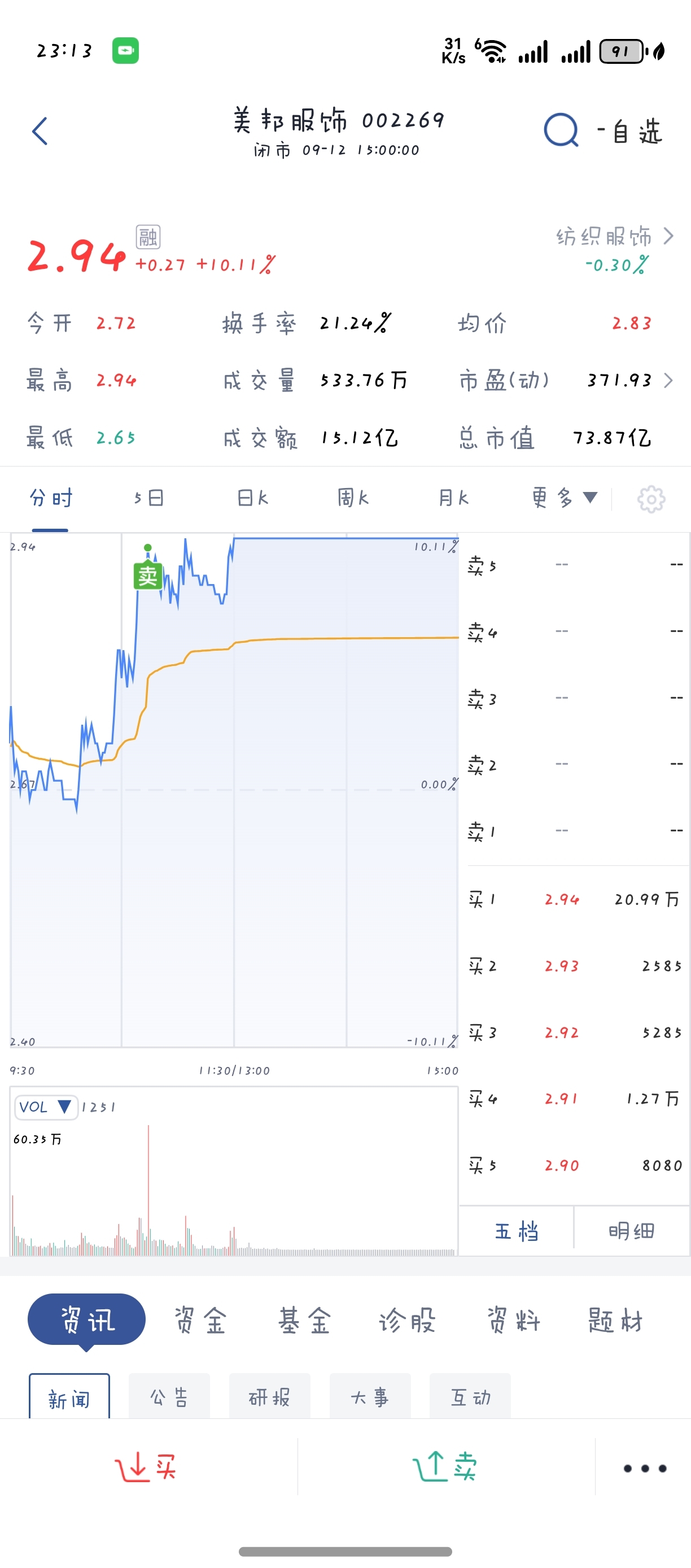Open stock search magnifier icon
The image size is (691, 1568).
point(560,130)
